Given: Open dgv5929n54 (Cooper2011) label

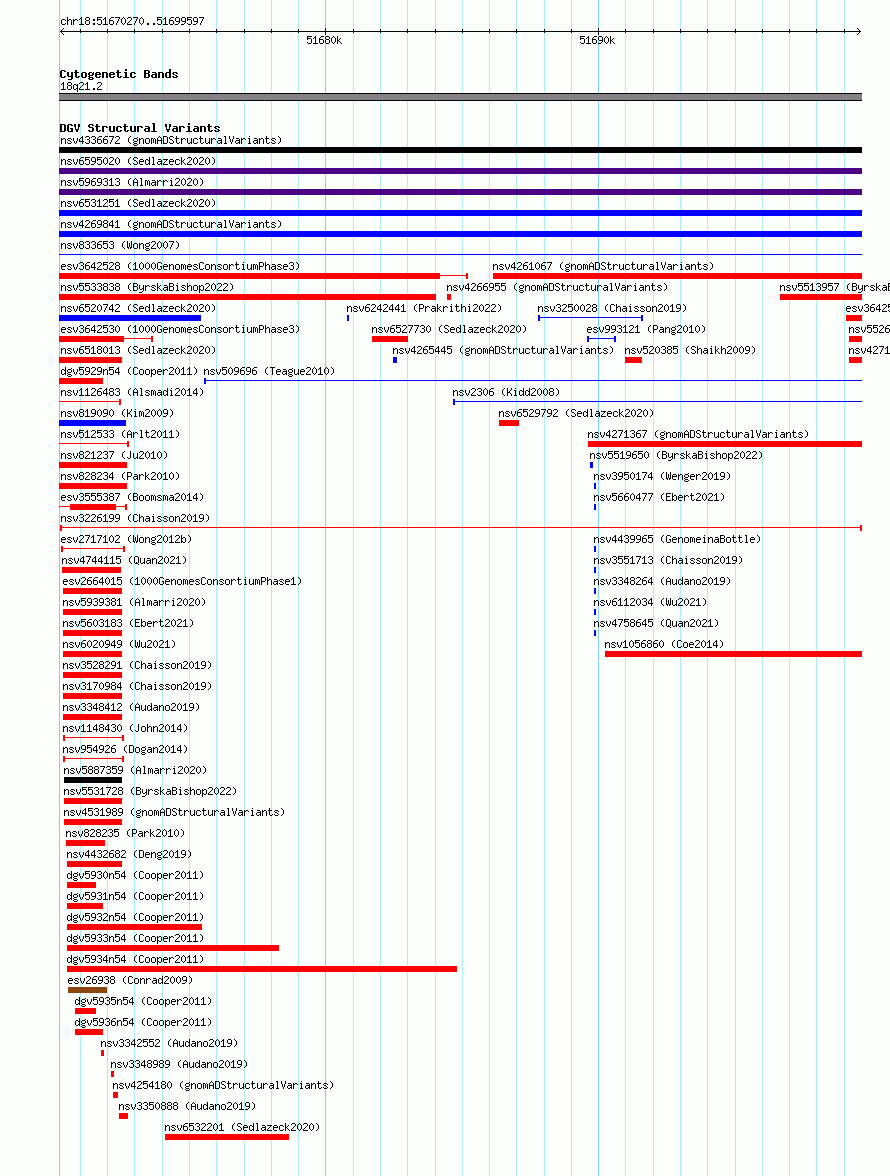Looking at the screenshot, I should [129, 371].
